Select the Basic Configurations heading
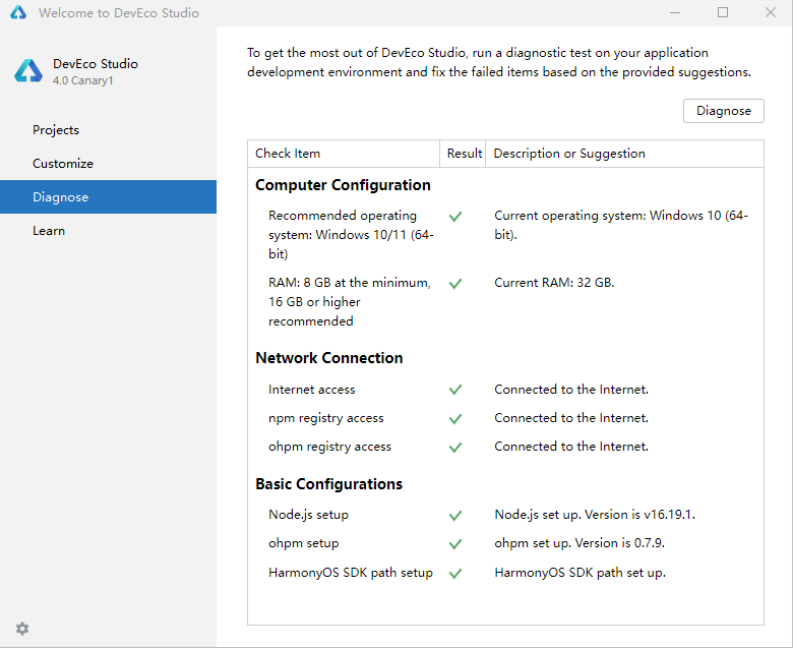The height and width of the screenshot is (649, 794). 329,484
